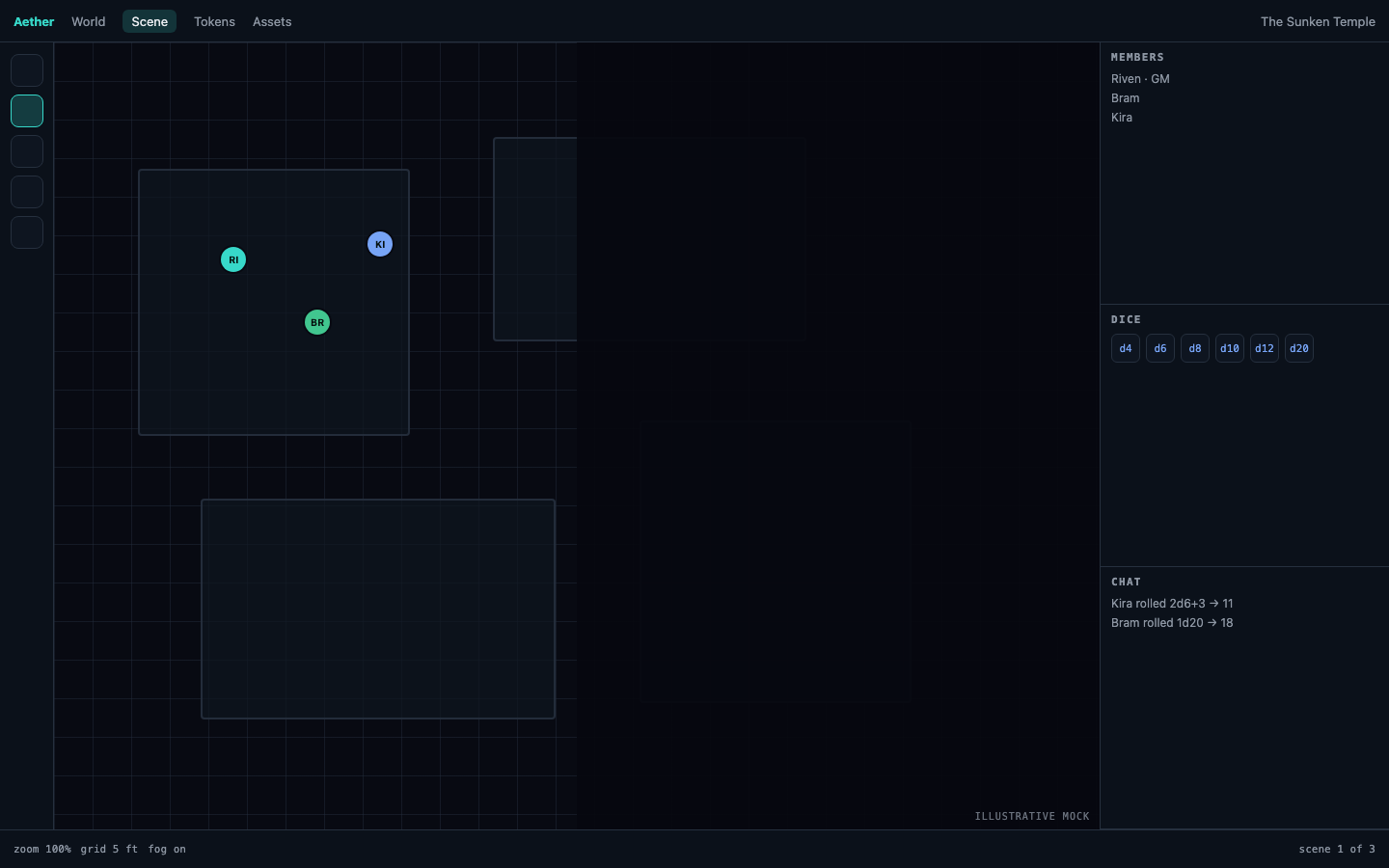Select the KI token on the map
Image resolution: width=1389 pixels, height=868 pixels.
coord(380,244)
